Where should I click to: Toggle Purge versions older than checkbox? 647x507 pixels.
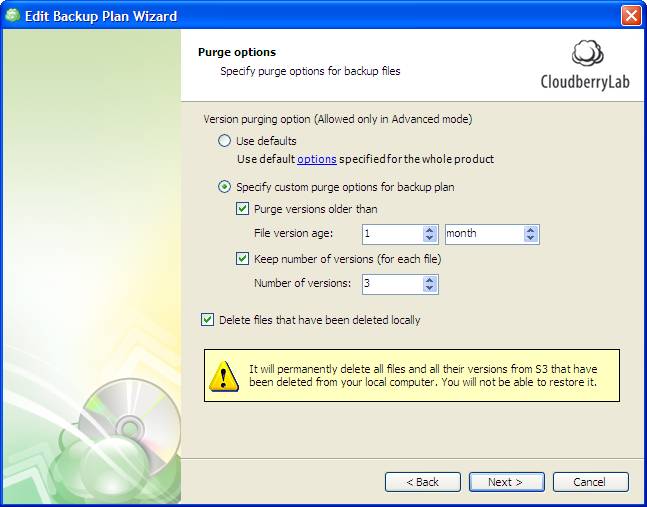click(242, 209)
